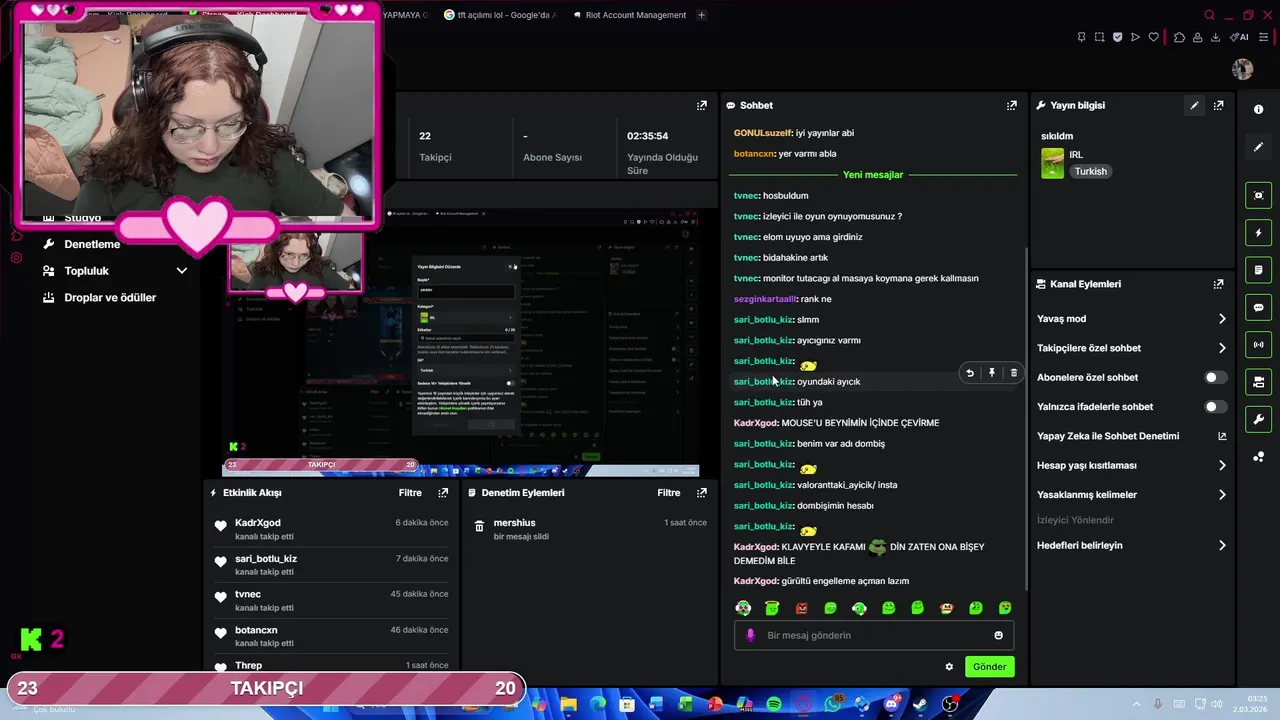The height and width of the screenshot is (720, 1280).
Task: Toggle Yalnızca ifadelerle sohbet switch
Action: coord(1215,407)
